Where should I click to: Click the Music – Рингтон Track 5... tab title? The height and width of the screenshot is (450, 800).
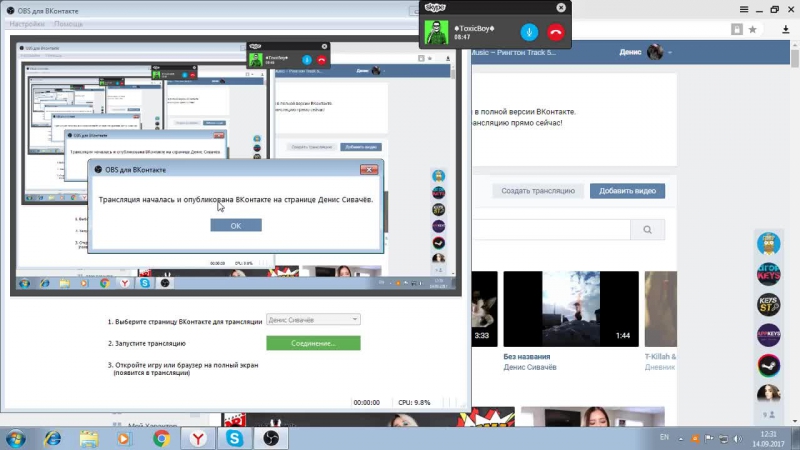click(x=514, y=53)
